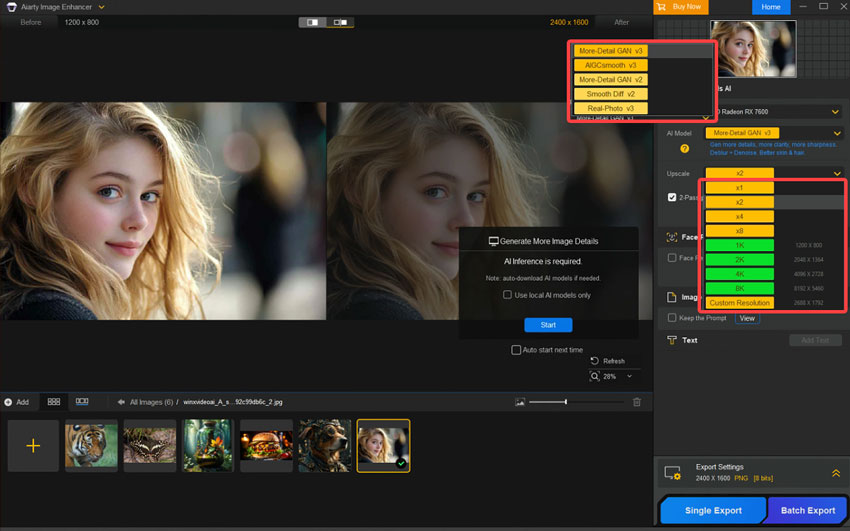Image resolution: width=850 pixels, height=531 pixels.
Task: Adjust the thumbnail size slider
Action: point(566,402)
